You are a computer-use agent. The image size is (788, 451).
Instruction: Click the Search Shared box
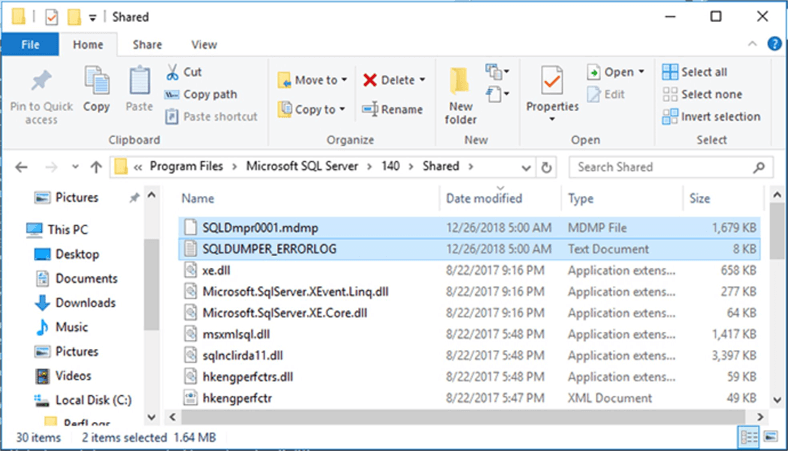(670, 167)
